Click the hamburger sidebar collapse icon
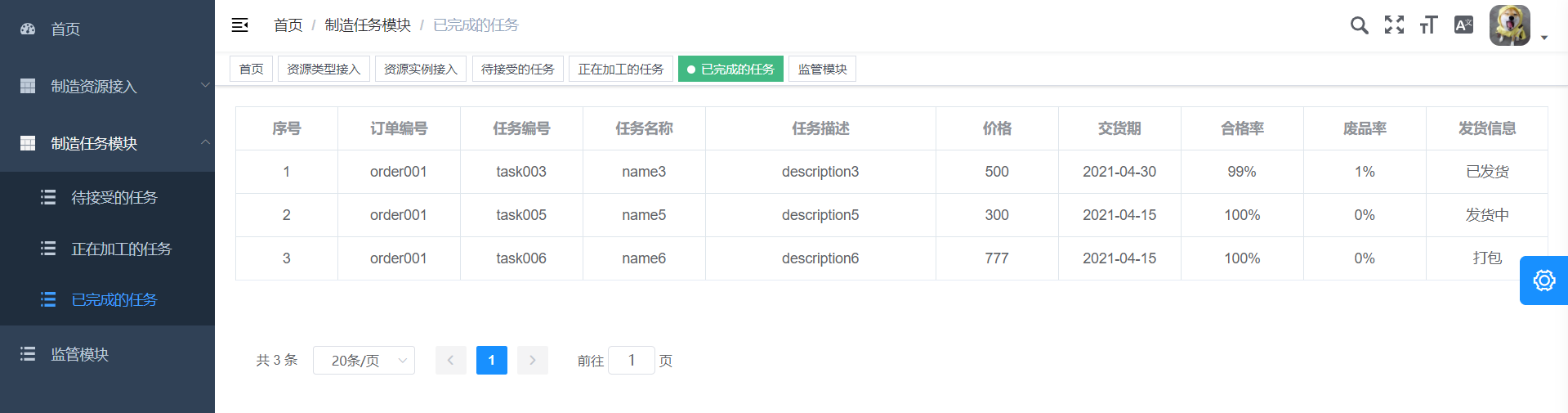The height and width of the screenshot is (413, 1568). coord(239,25)
